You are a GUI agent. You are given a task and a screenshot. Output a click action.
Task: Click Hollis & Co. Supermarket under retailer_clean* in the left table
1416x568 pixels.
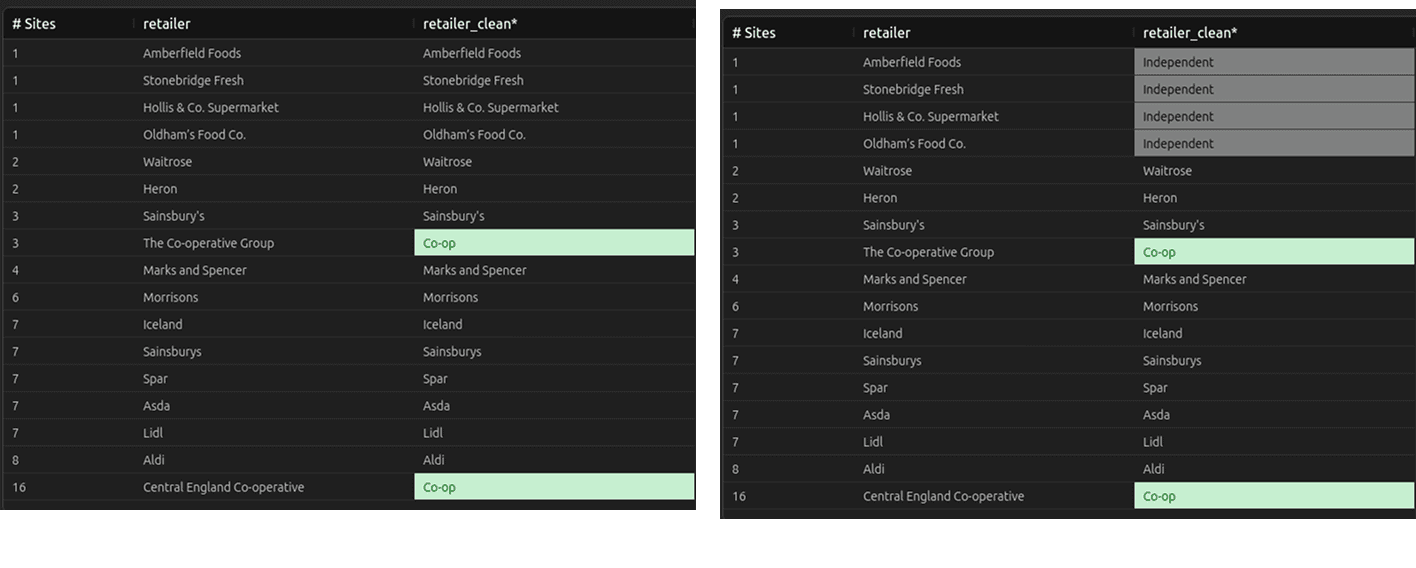tap(491, 107)
